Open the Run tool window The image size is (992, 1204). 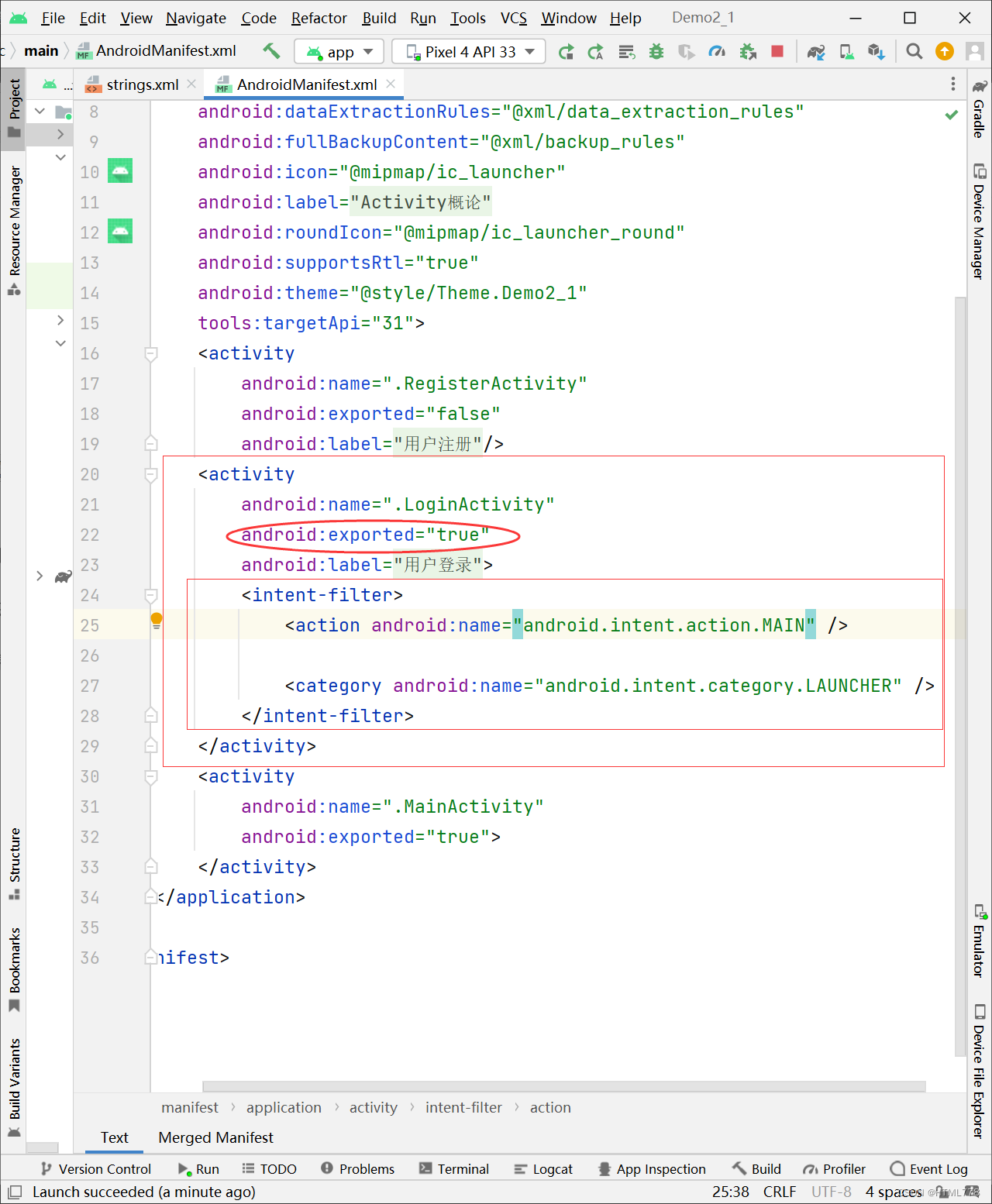click(199, 1169)
